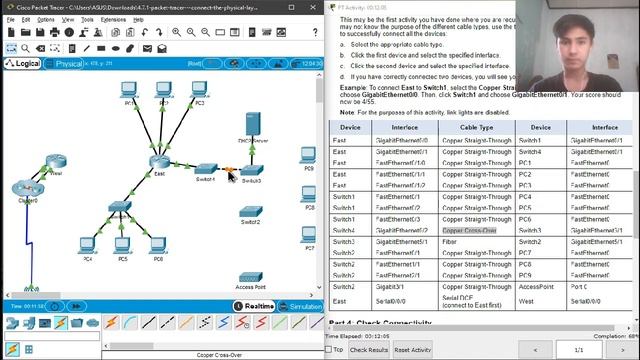Screen dimensions: 640x360
Task: Select the Network Devices category icon
Action: point(12,323)
